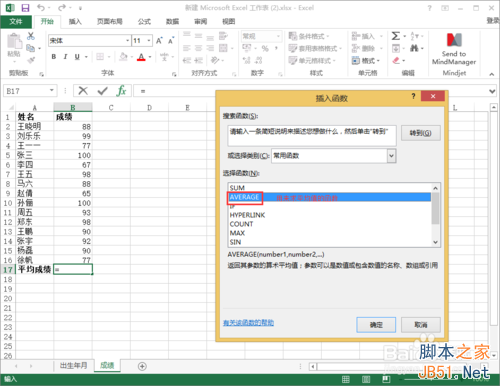500x386 pixels.
Task: Click the 取消 button in dialog
Action: coord(421,325)
